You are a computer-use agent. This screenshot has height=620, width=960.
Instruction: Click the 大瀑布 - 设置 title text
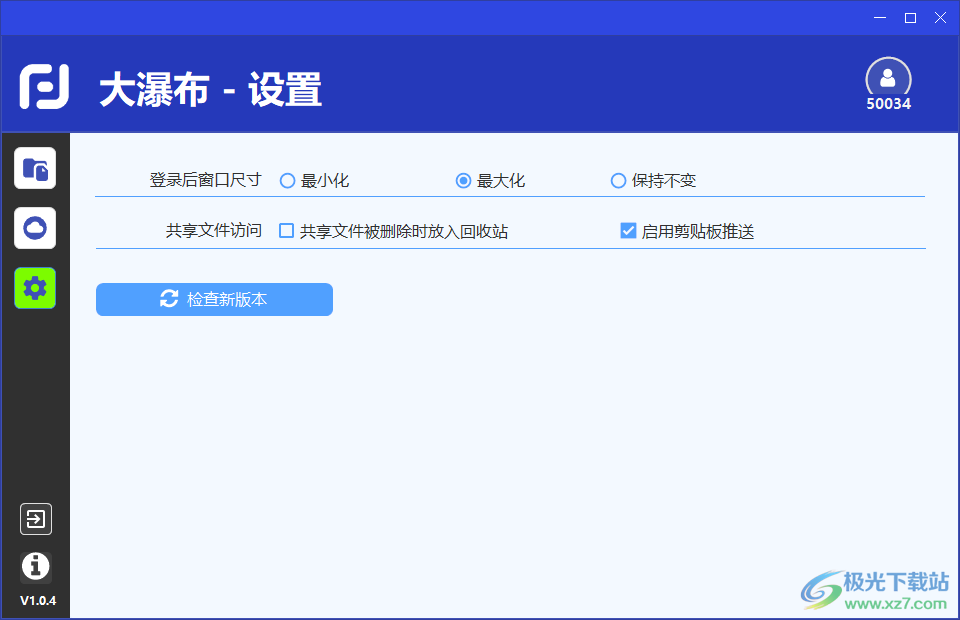(210, 90)
